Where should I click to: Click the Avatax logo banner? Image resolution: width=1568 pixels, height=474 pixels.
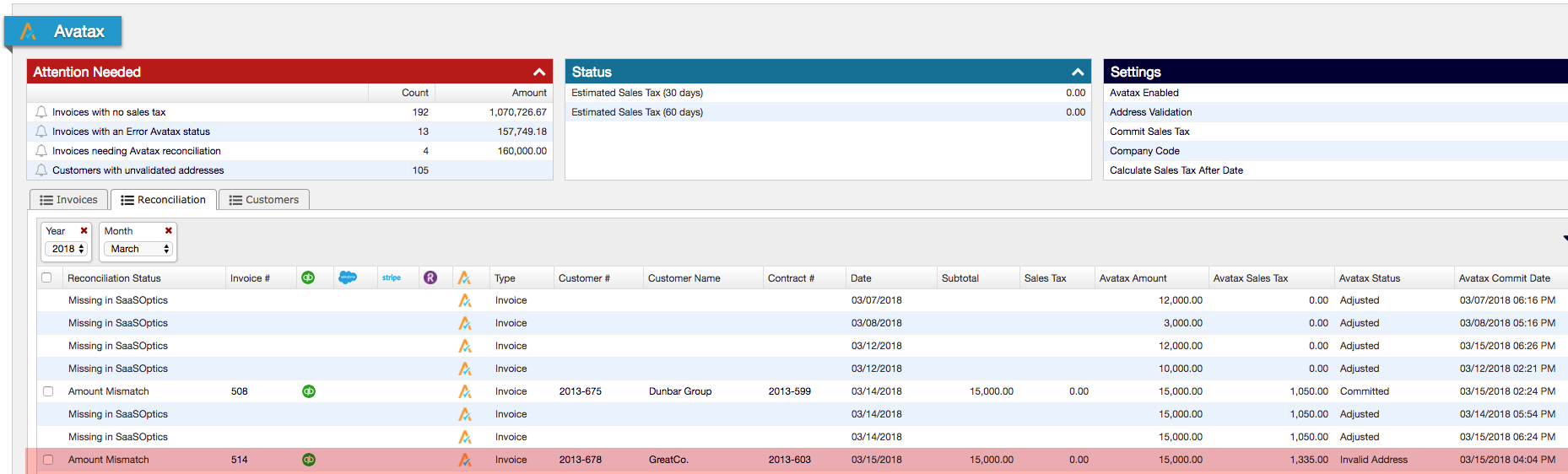[63, 31]
